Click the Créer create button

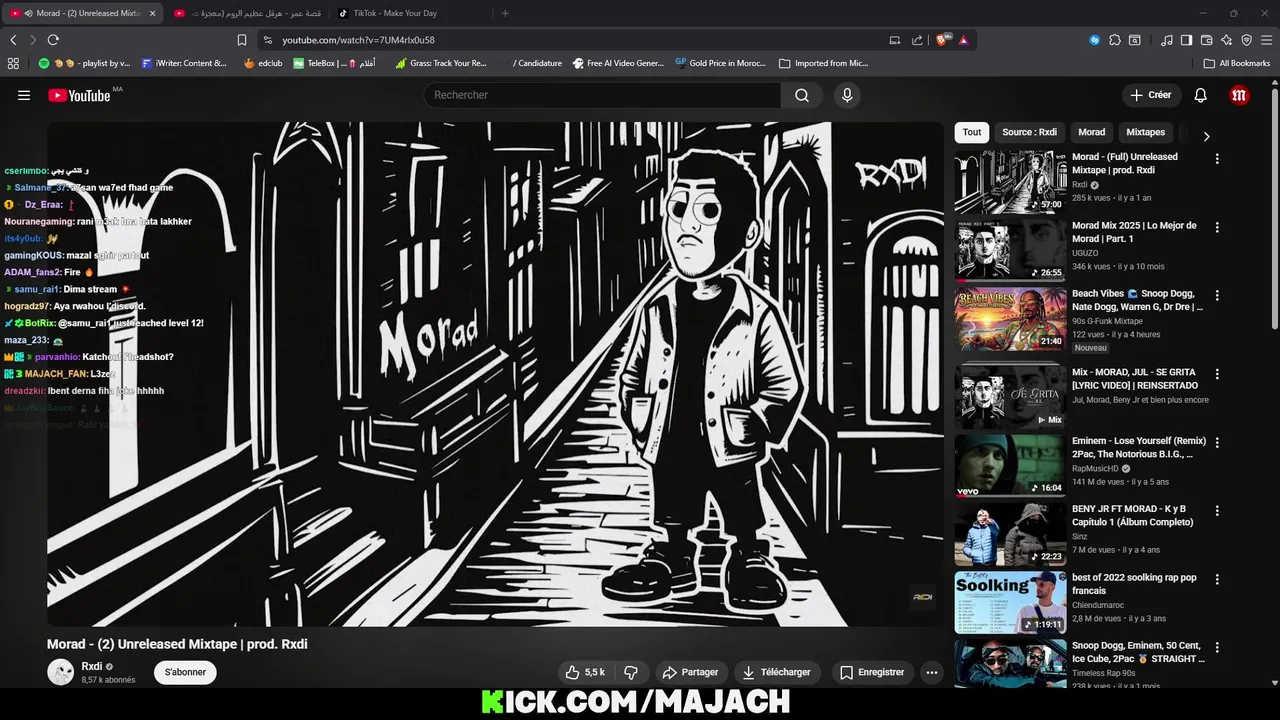(1150, 95)
